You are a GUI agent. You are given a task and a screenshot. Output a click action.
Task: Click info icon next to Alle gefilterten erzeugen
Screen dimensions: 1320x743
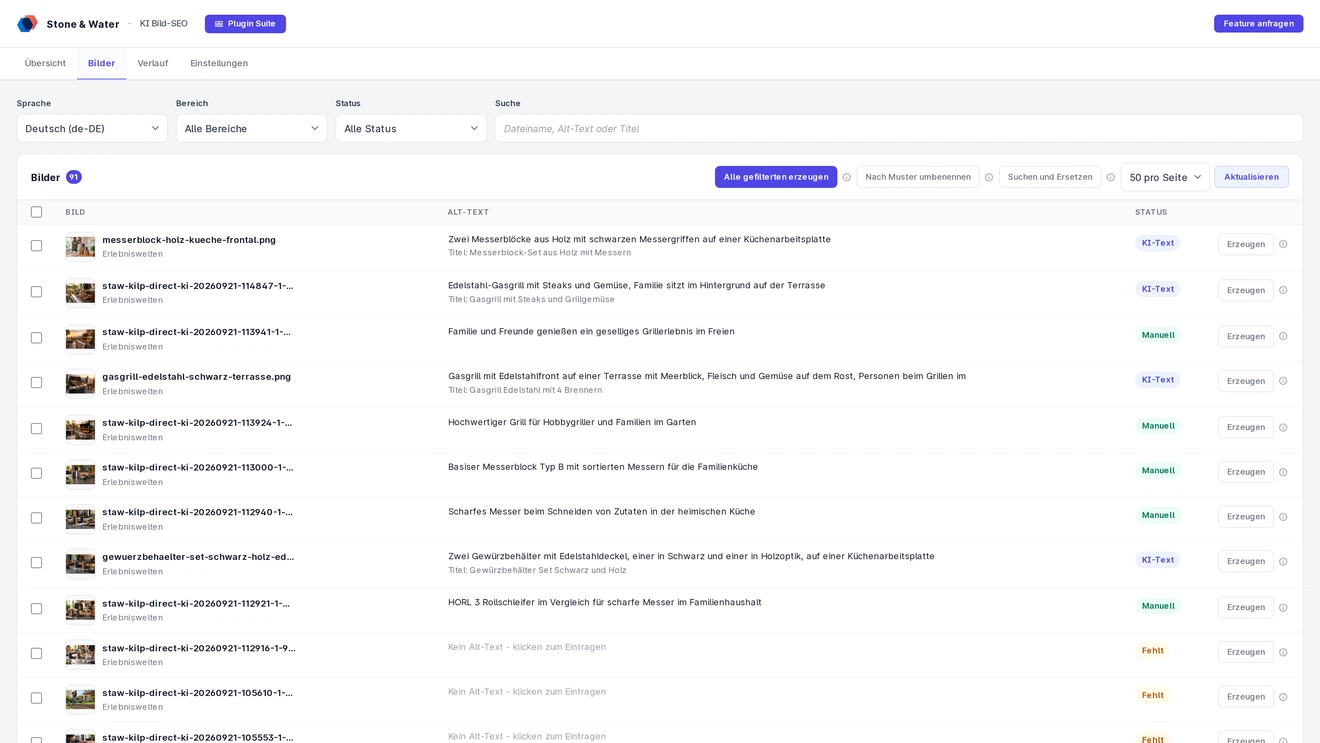pyautogui.click(x=846, y=178)
